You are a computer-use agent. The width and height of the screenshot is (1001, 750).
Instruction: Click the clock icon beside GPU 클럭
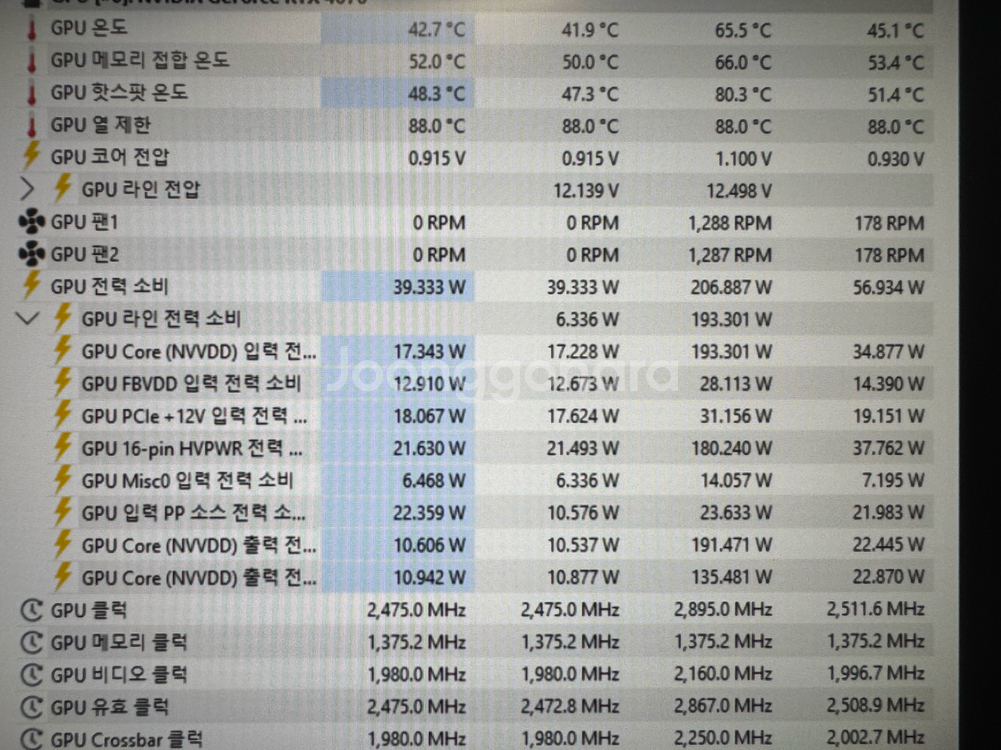point(33,610)
